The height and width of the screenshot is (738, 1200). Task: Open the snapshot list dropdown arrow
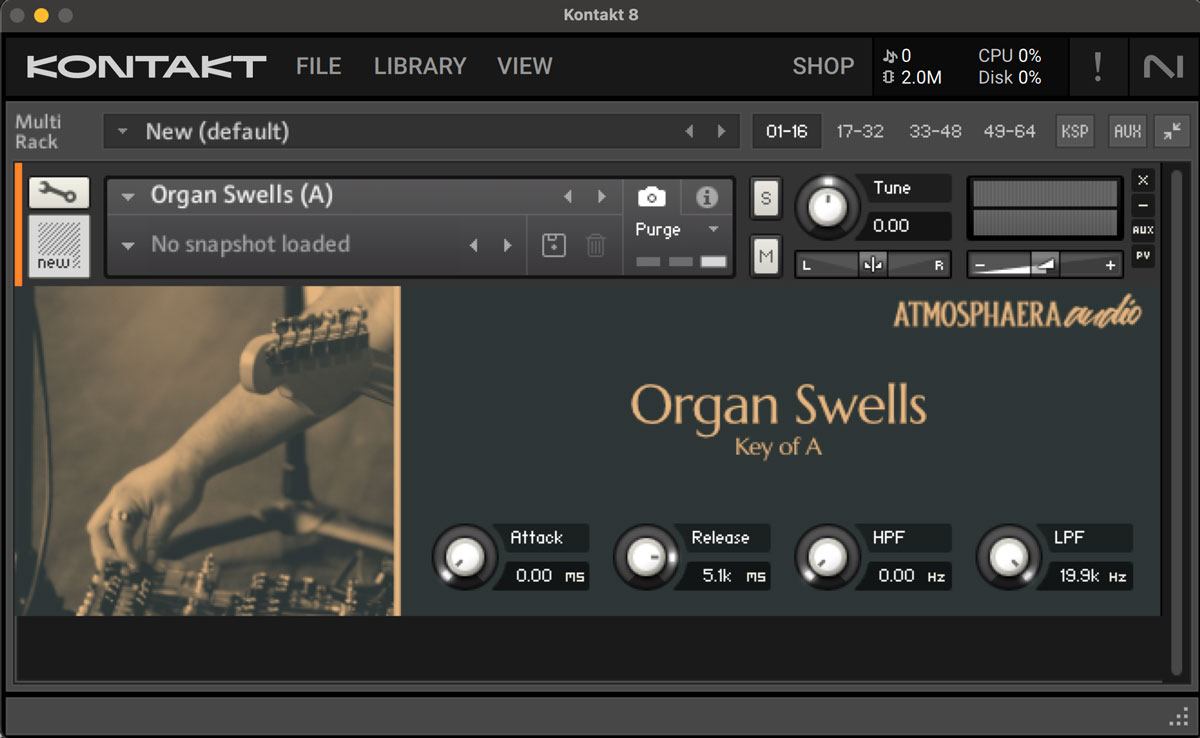(x=127, y=245)
